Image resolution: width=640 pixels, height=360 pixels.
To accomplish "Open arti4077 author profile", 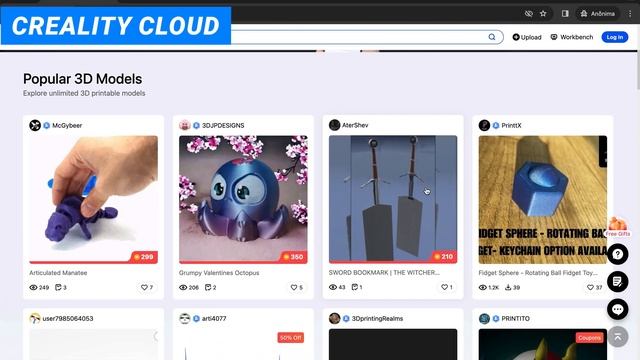I will point(214,318).
